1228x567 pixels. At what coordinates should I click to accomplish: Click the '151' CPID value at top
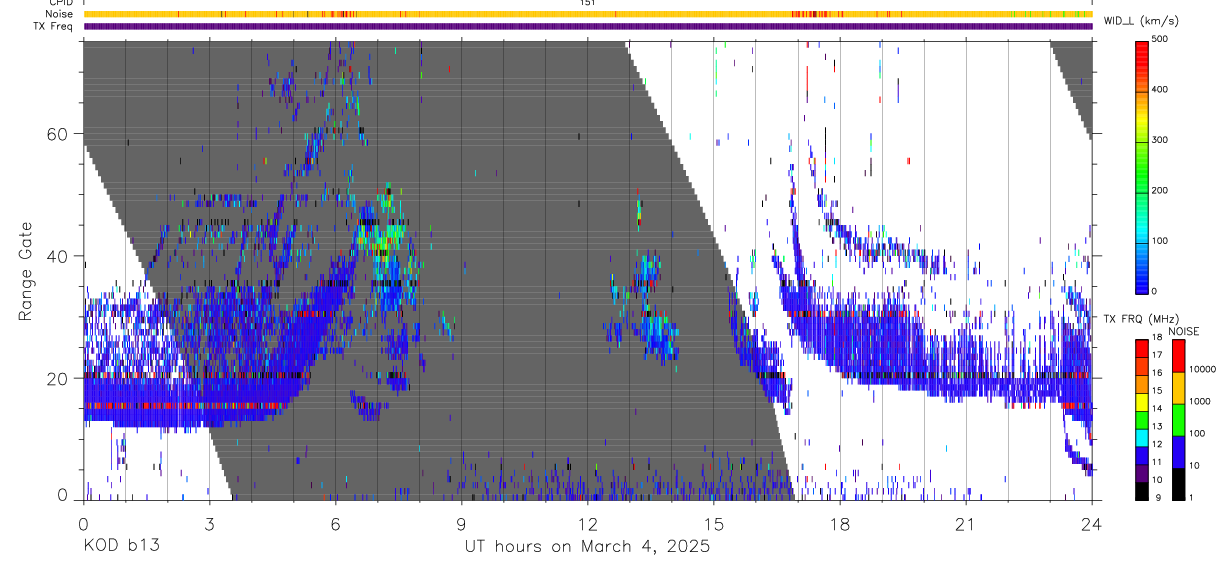(588, 3)
